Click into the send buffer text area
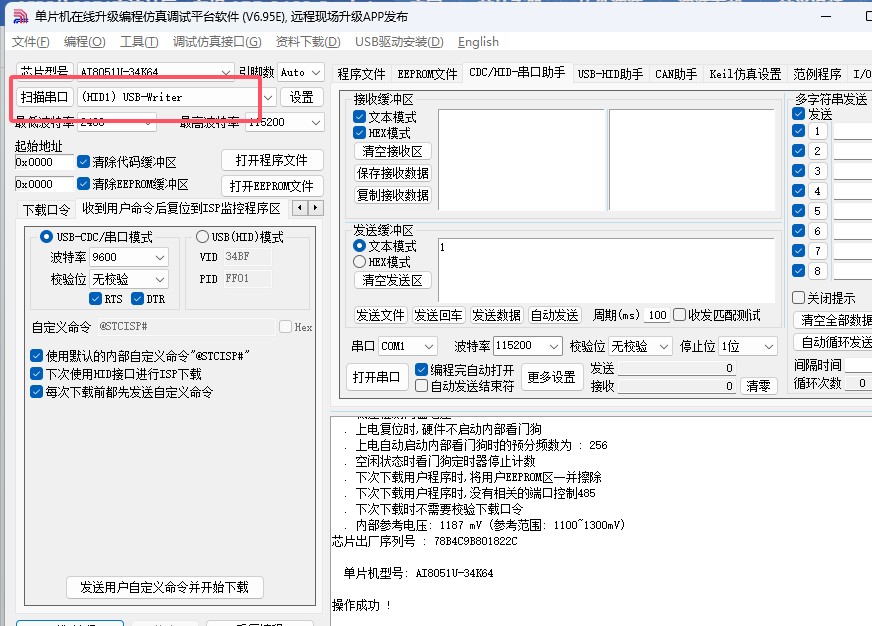This screenshot has height=626, width=872. coord(606,271)
